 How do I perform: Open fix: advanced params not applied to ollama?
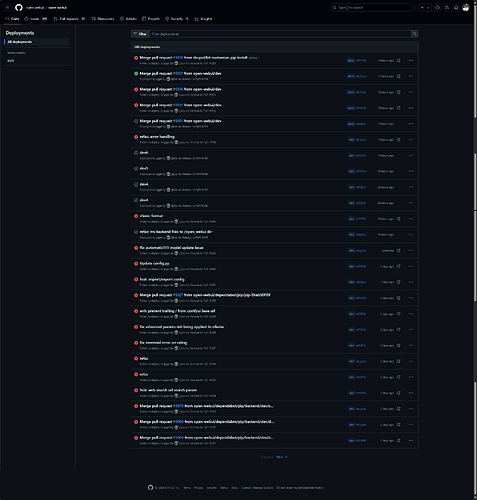coord(182,327)
